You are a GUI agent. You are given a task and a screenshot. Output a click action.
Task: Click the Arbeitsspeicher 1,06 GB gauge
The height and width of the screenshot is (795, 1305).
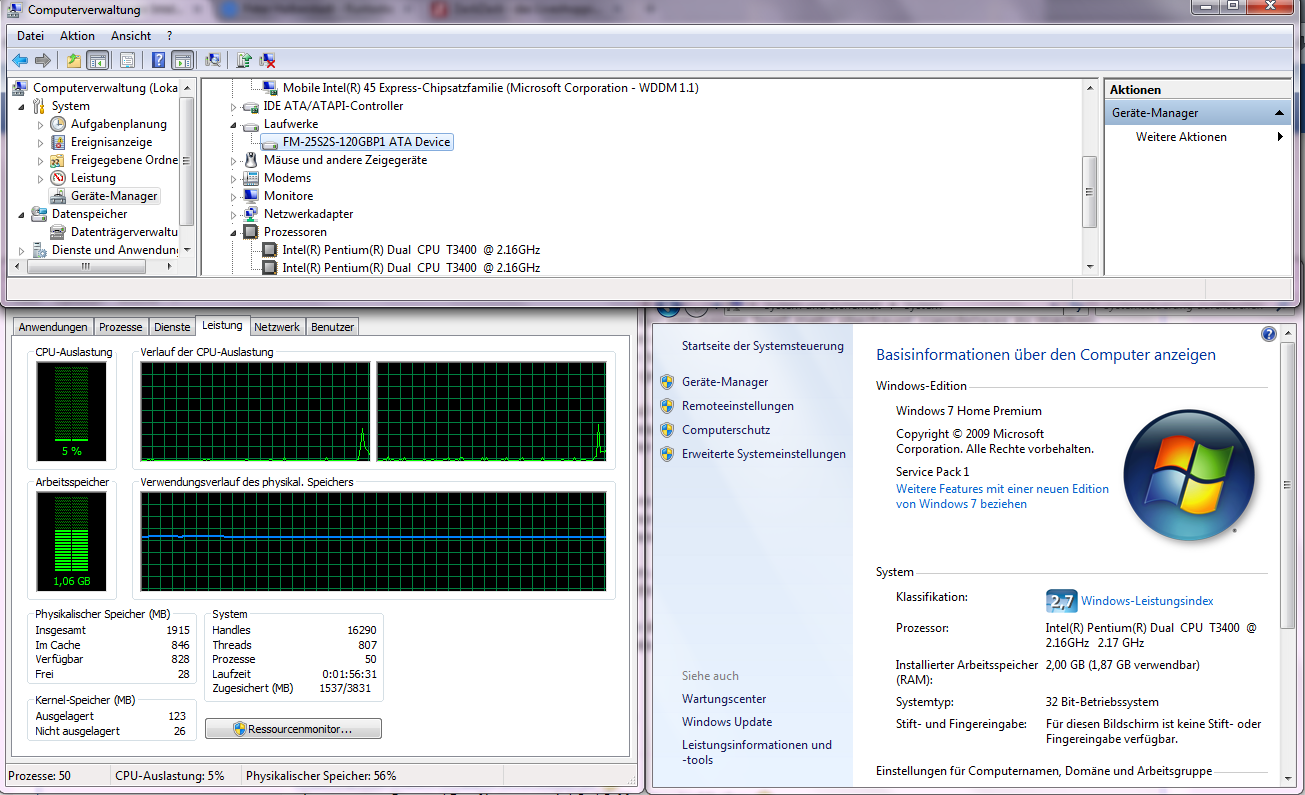coord(70,541)
